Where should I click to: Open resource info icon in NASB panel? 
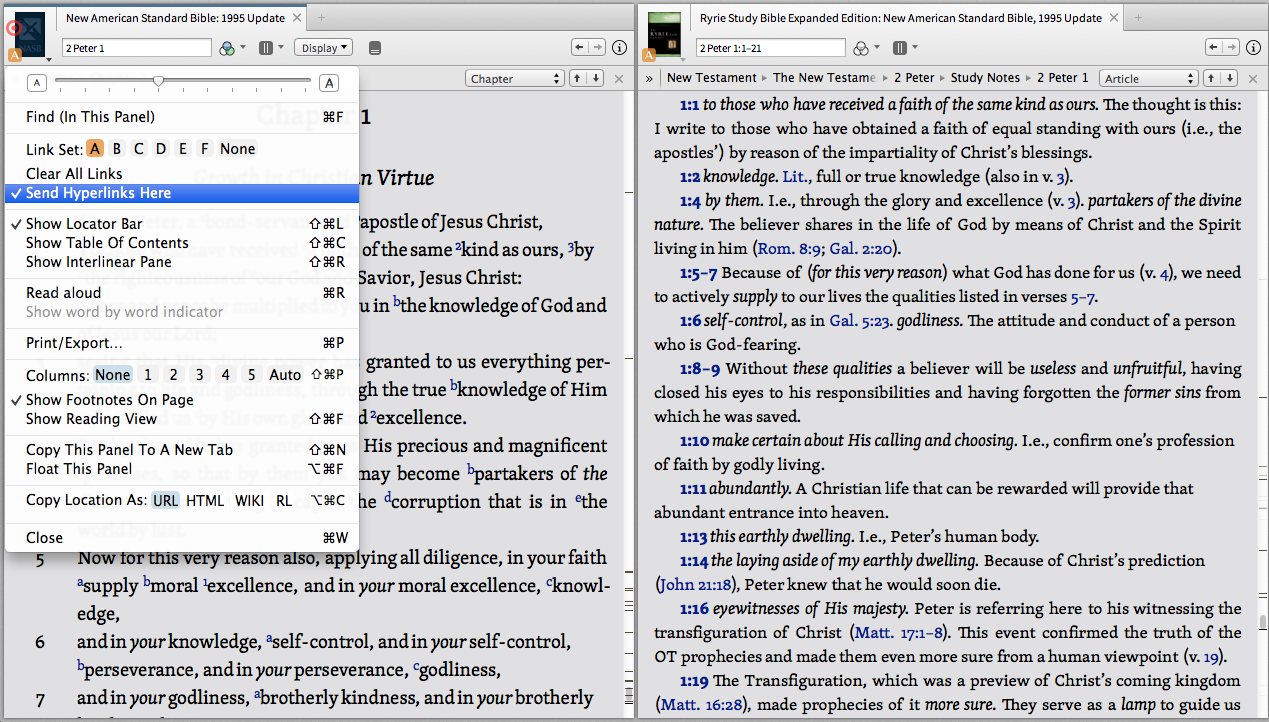[620, 48]
